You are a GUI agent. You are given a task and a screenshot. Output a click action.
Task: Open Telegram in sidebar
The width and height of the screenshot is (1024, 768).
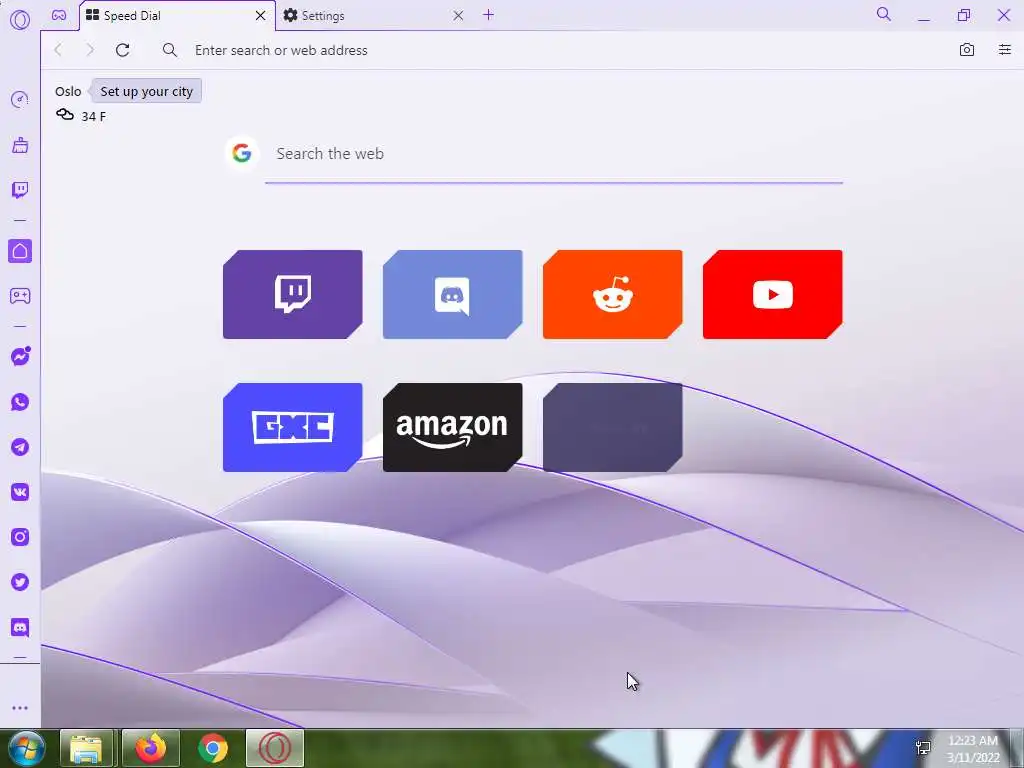(20, 447)
